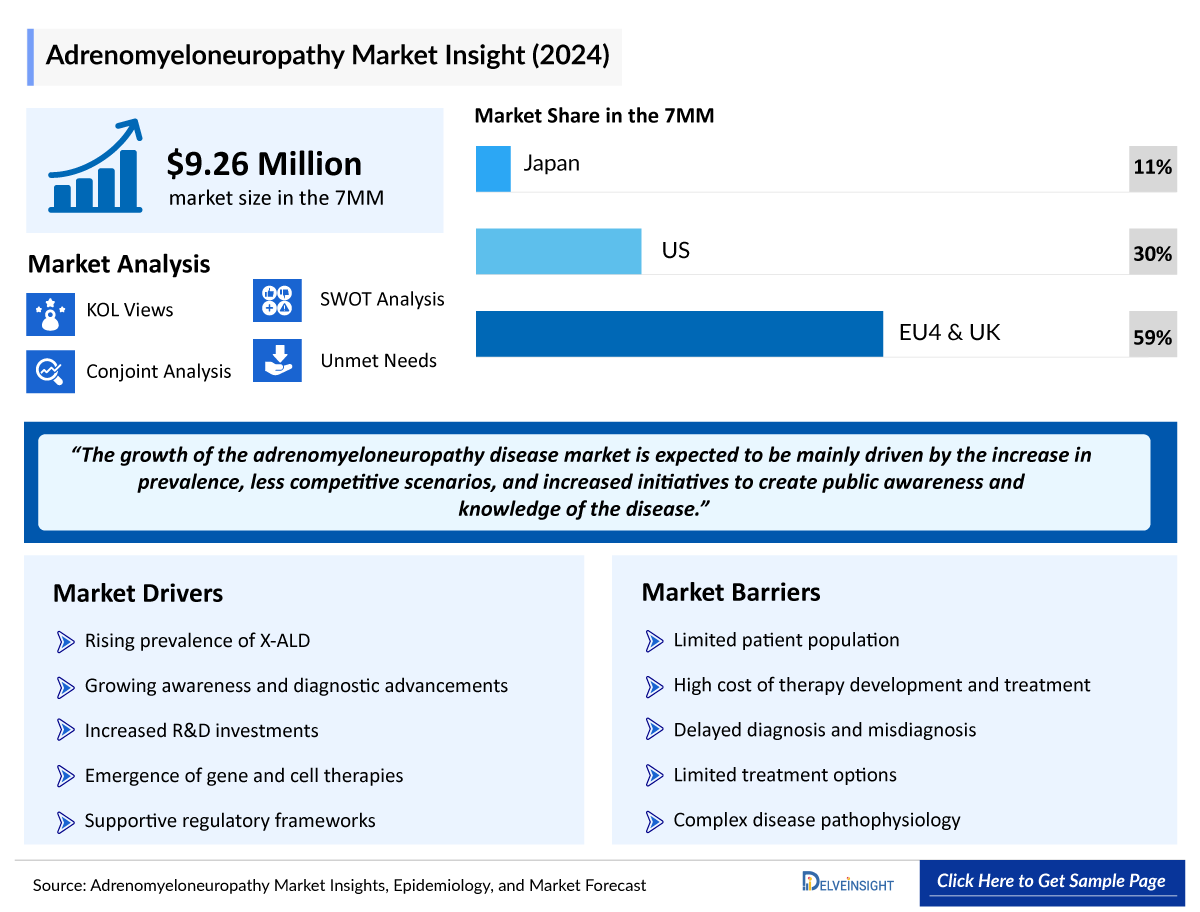Screen dimensions: 1200x912
Task: Click the Unmet Needs hand icon
Action: 277,361
